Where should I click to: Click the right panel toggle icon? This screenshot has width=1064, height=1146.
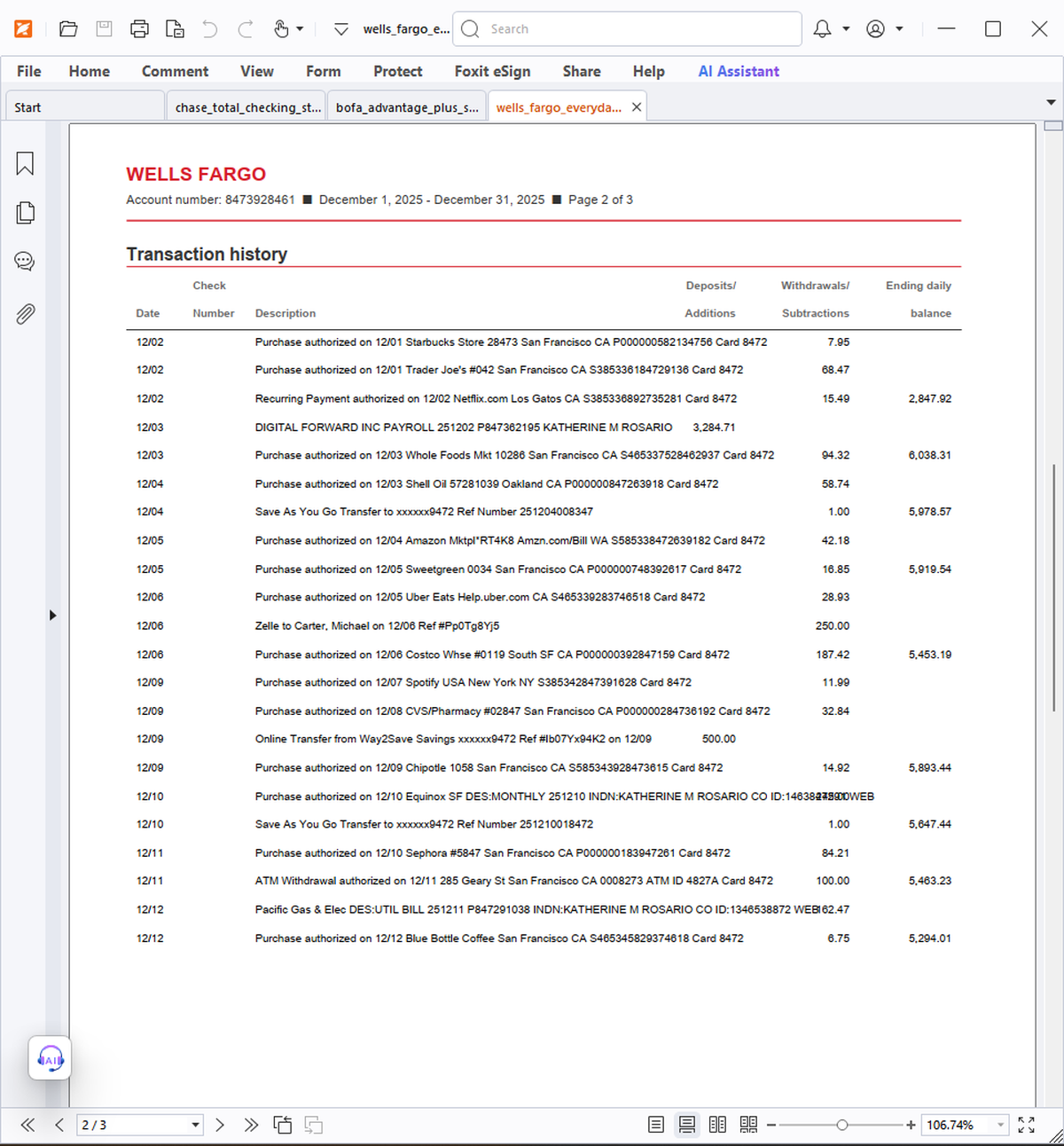click(1053, 126)
